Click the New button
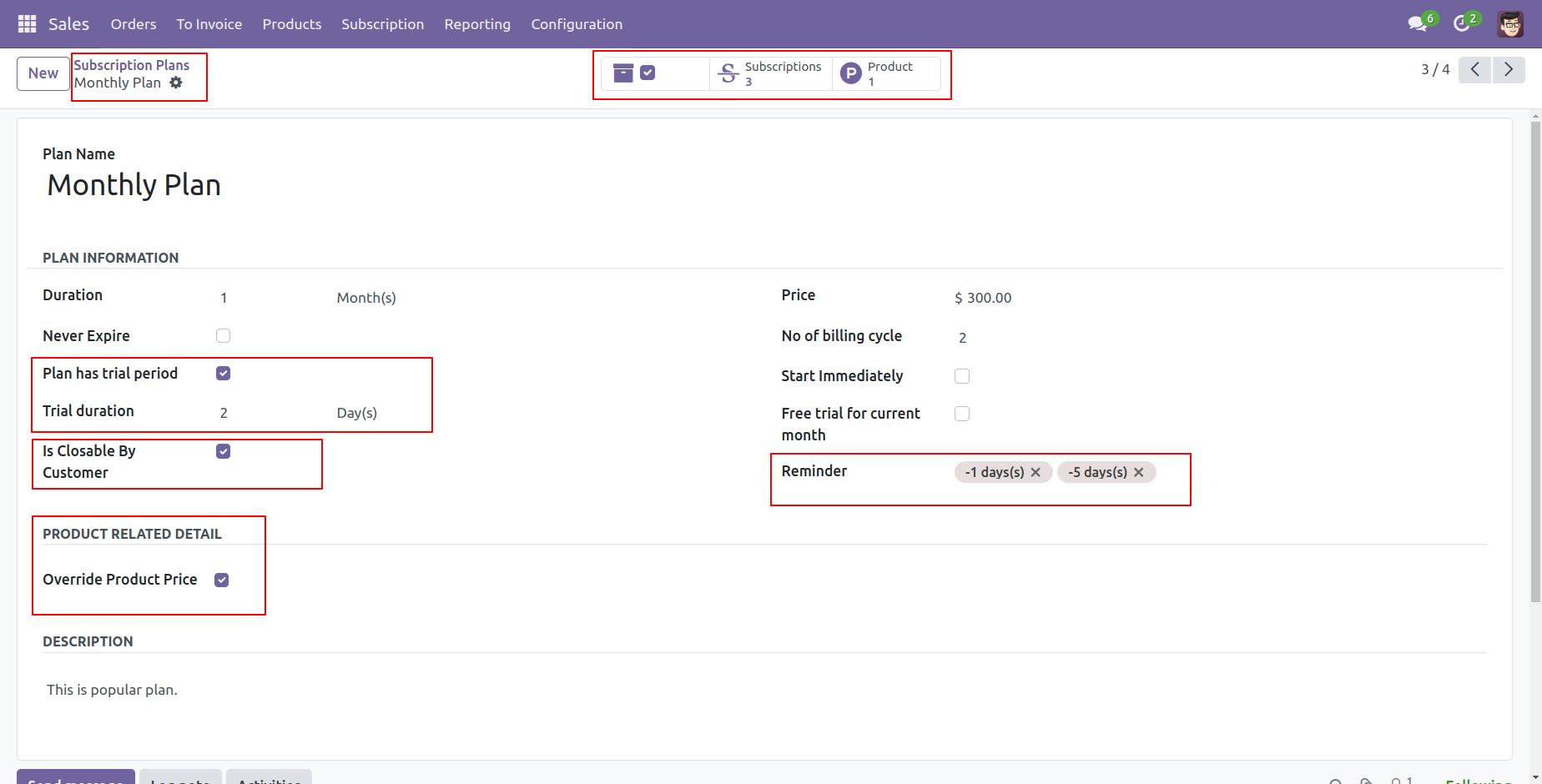 [43, 73]
